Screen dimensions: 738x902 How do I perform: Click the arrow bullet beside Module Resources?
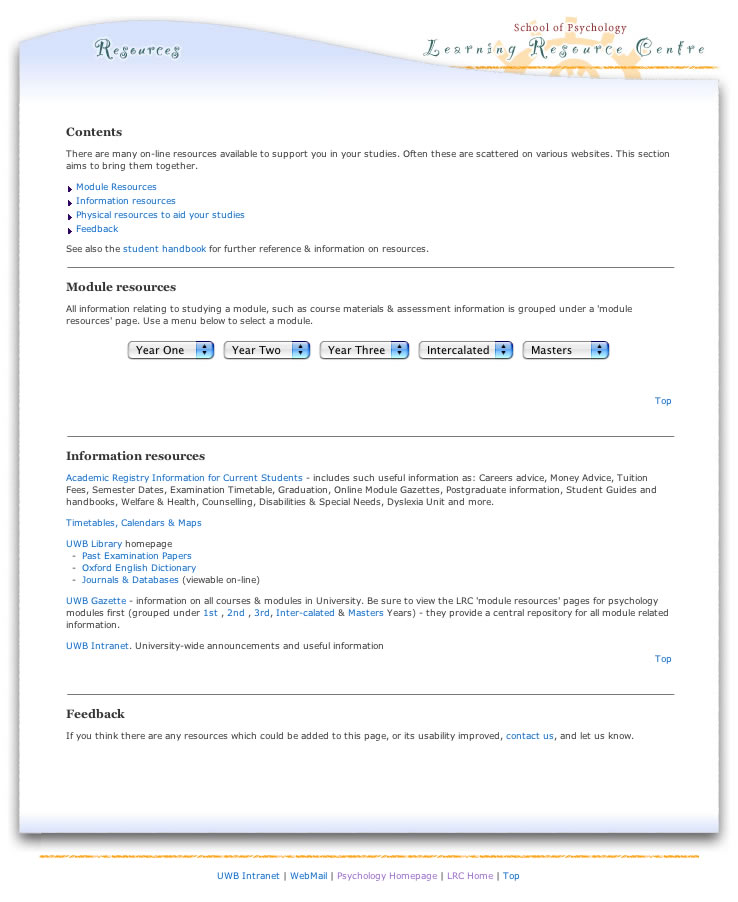(70, 188)
